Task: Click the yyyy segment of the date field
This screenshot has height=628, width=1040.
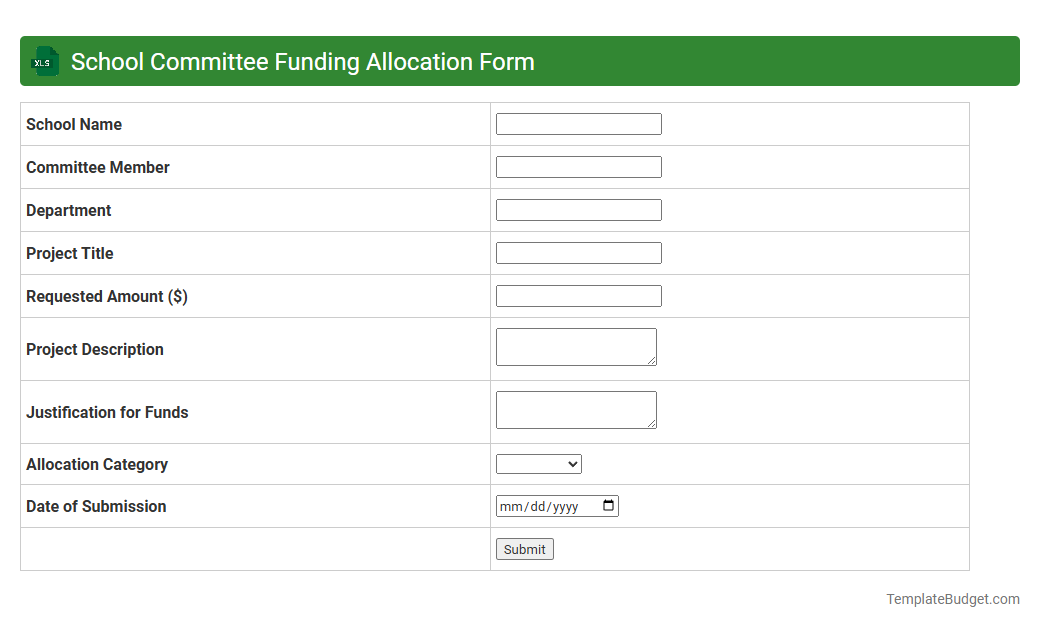Action: tap(566, 506)
